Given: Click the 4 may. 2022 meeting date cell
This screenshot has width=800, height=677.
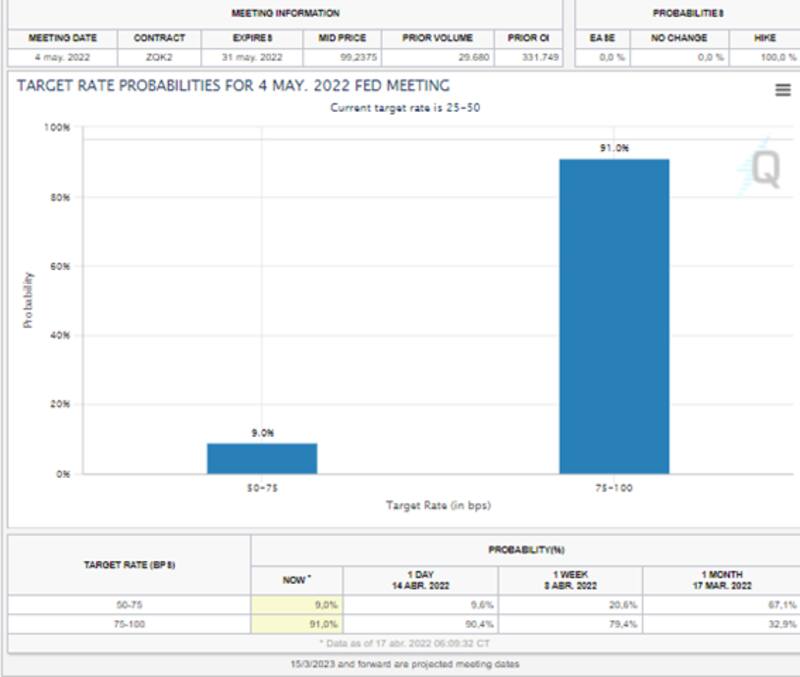Looking at the screenshot, I should tap(62, 57).
